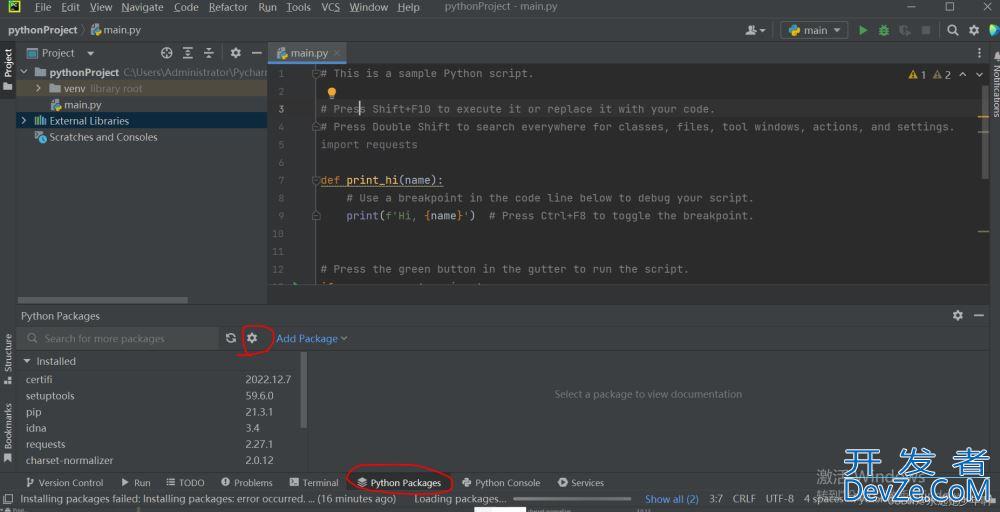
Task: Select main.py in the project tree
Action: (82, 105)
